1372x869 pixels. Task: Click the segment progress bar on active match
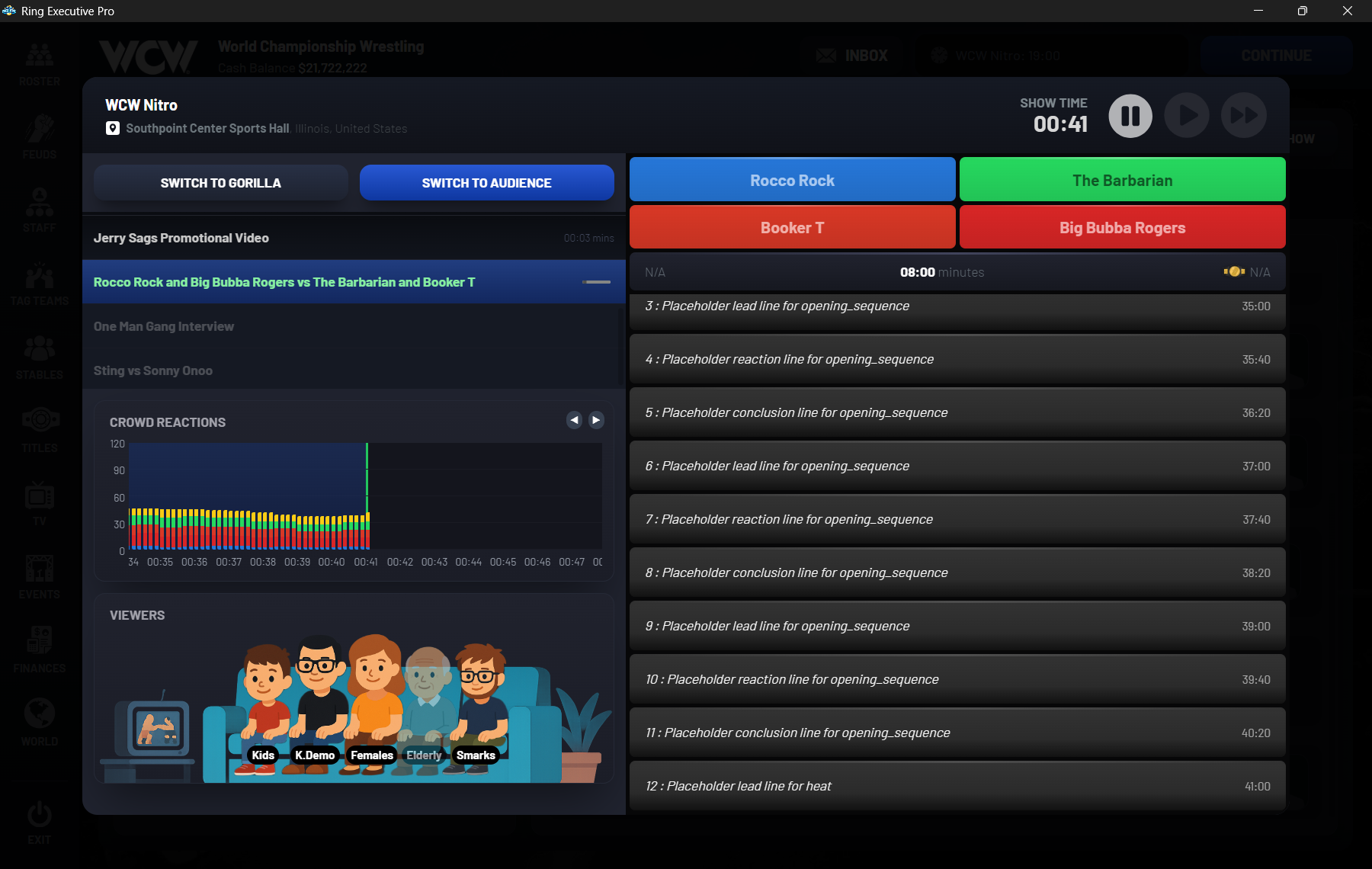coord(596,282)
